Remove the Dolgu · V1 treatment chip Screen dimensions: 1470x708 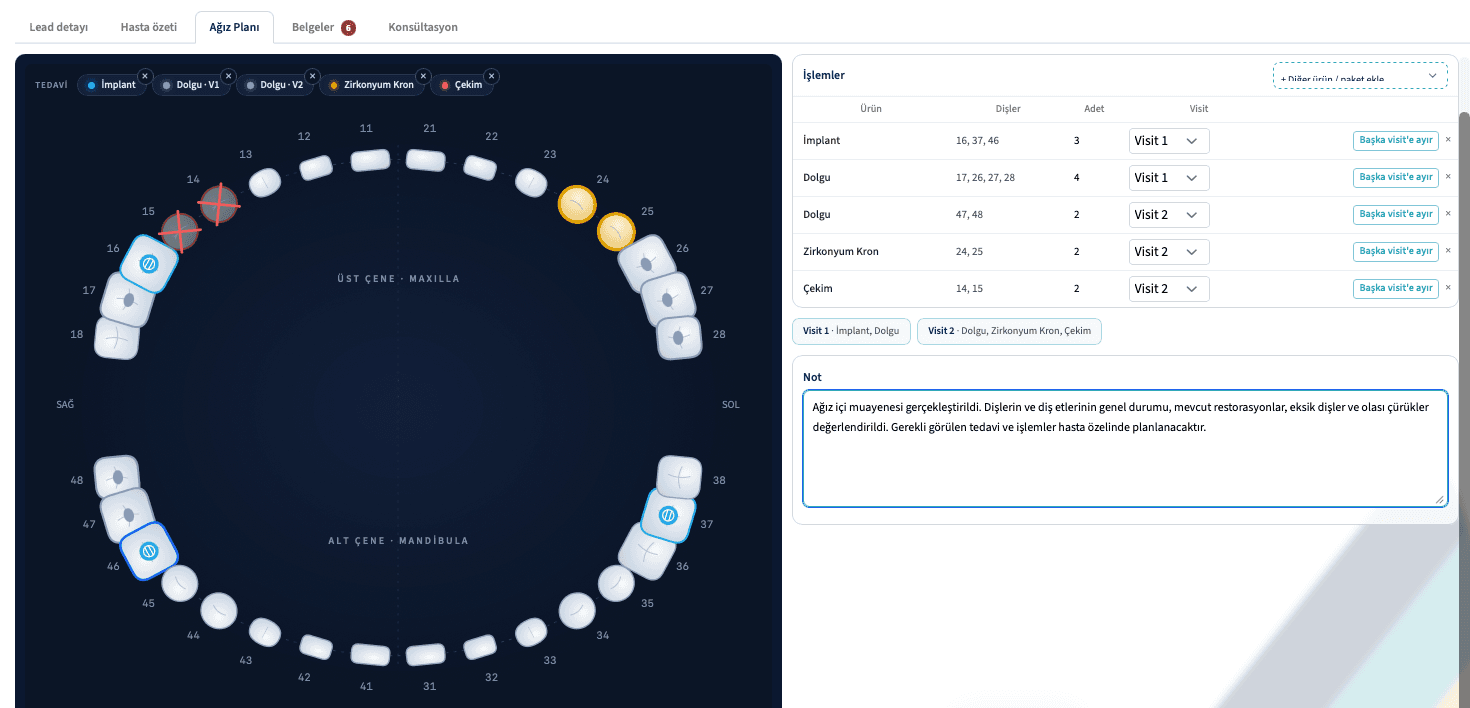228,76
